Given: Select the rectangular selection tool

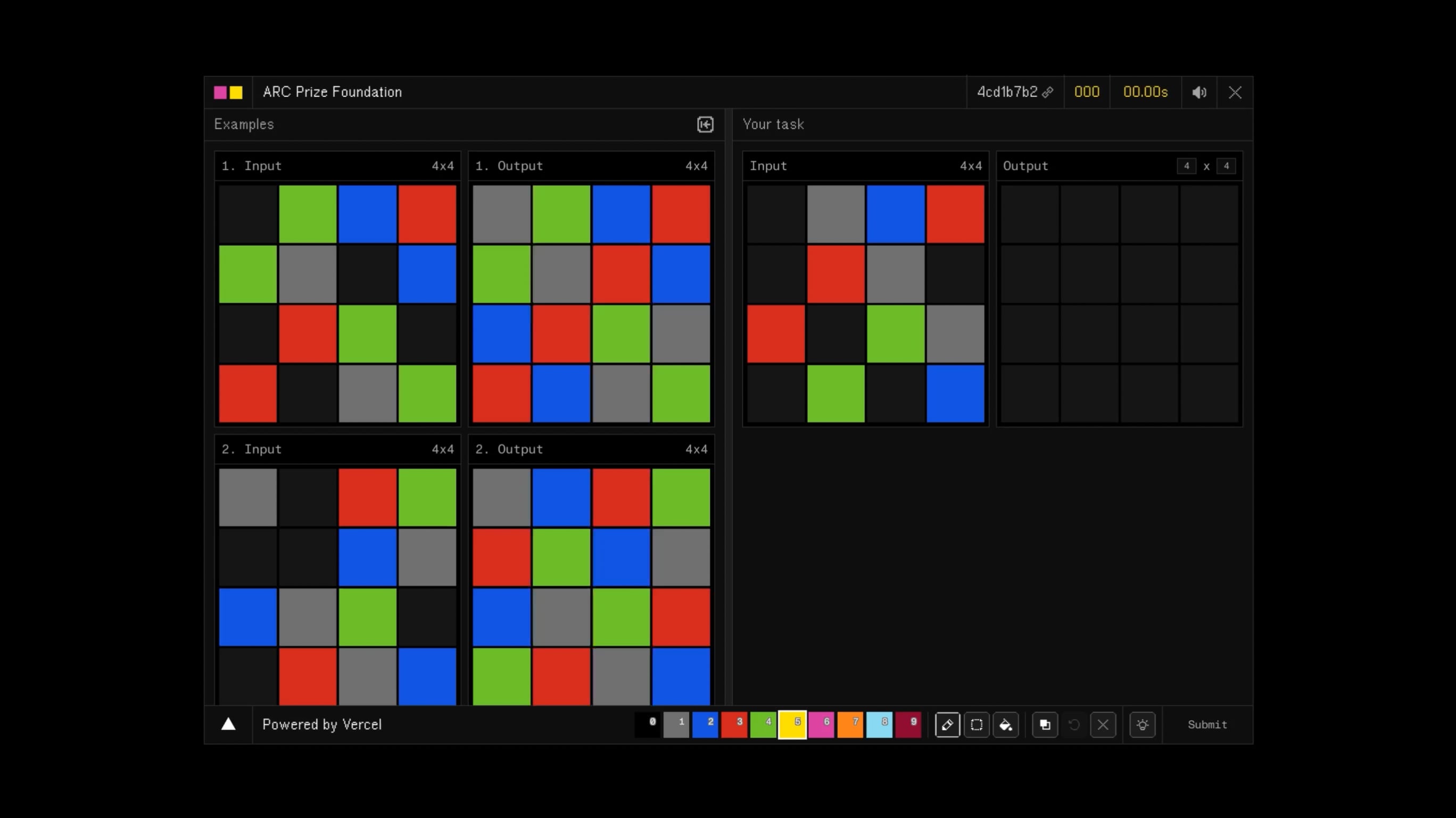Looking at the screenshot, I should point(977,725).
